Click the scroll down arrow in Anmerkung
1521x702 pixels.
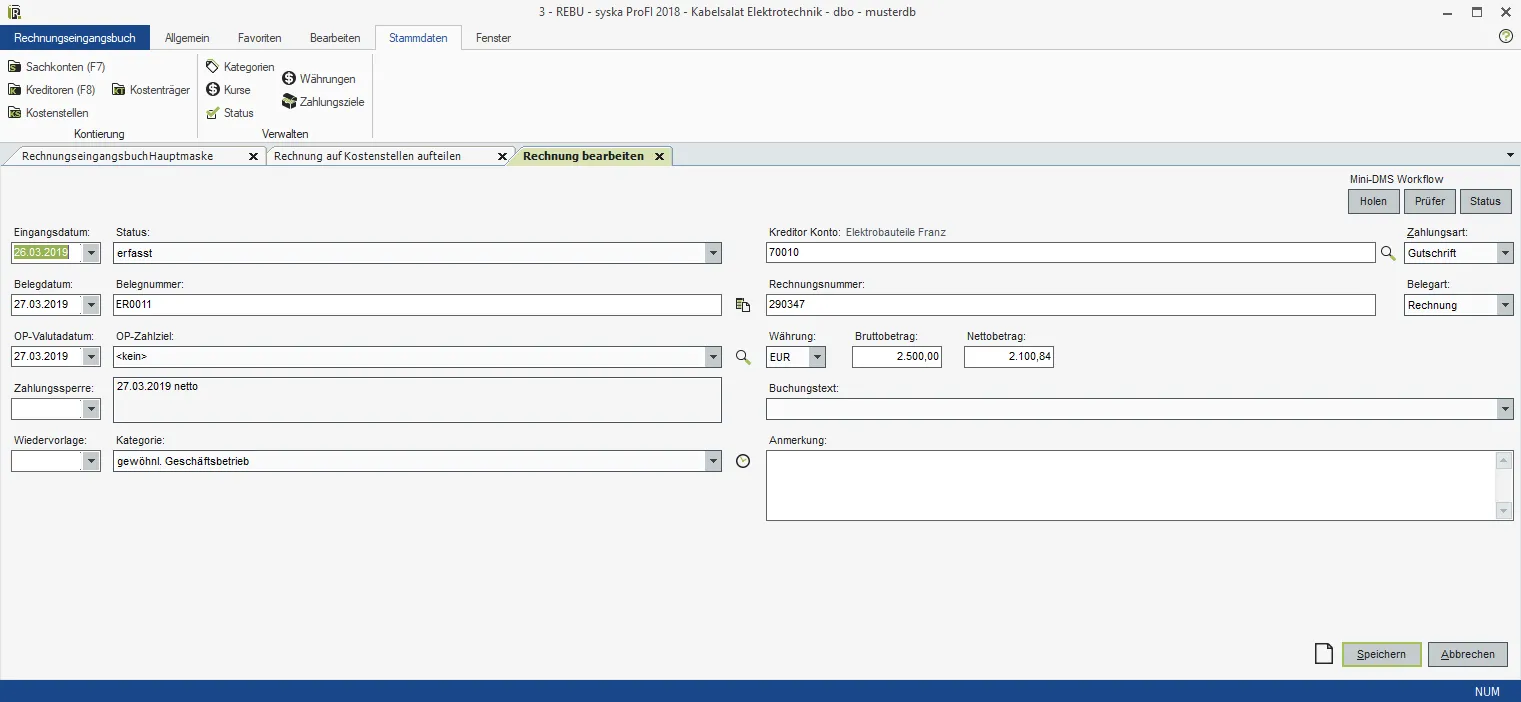coord(1504,511)
